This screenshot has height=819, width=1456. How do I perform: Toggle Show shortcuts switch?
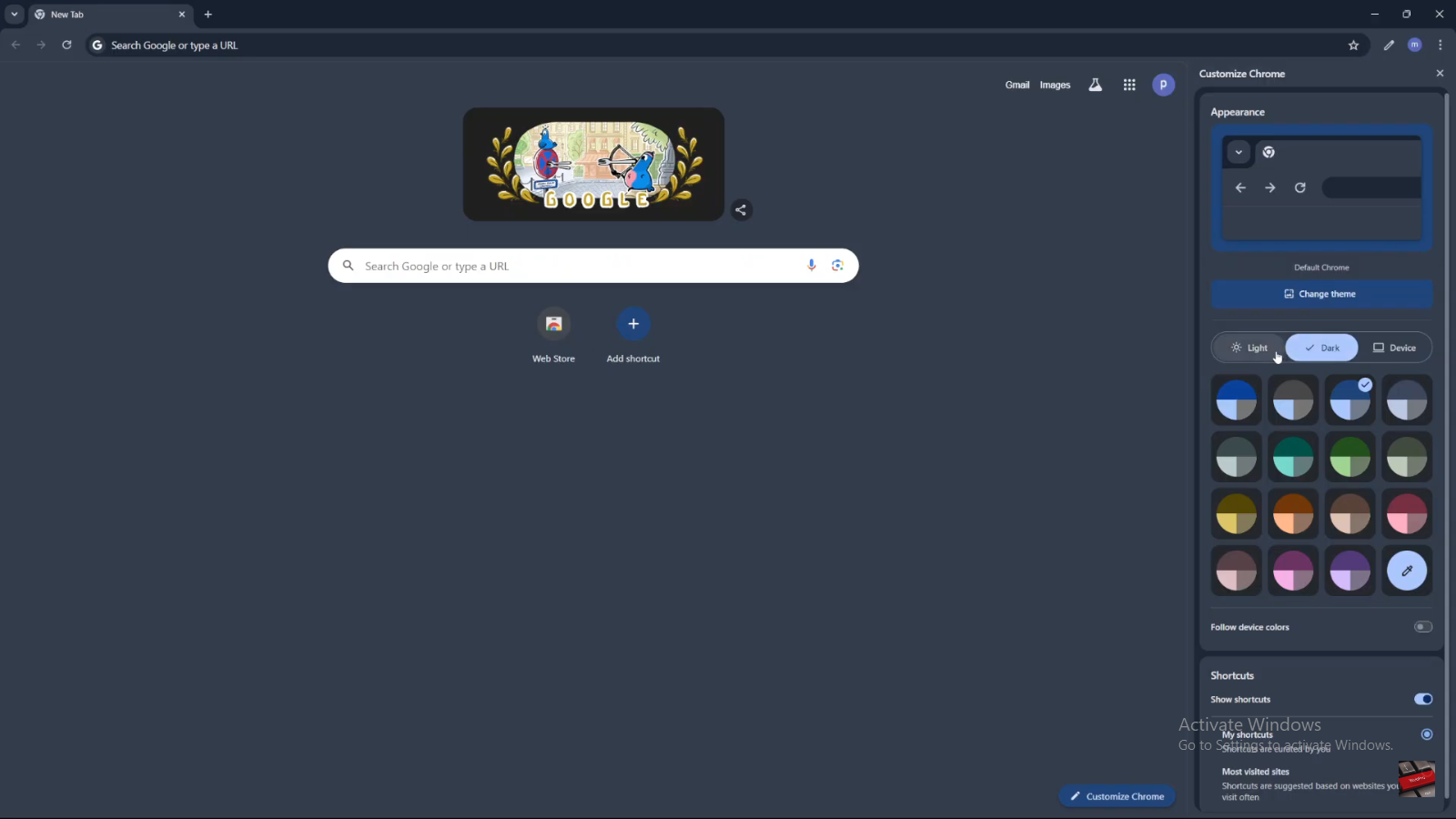[1423, 699]
